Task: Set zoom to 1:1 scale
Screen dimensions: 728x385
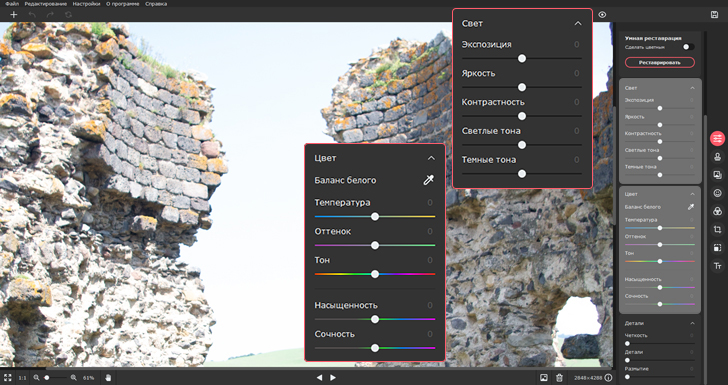Action: [x=22, y=378]
